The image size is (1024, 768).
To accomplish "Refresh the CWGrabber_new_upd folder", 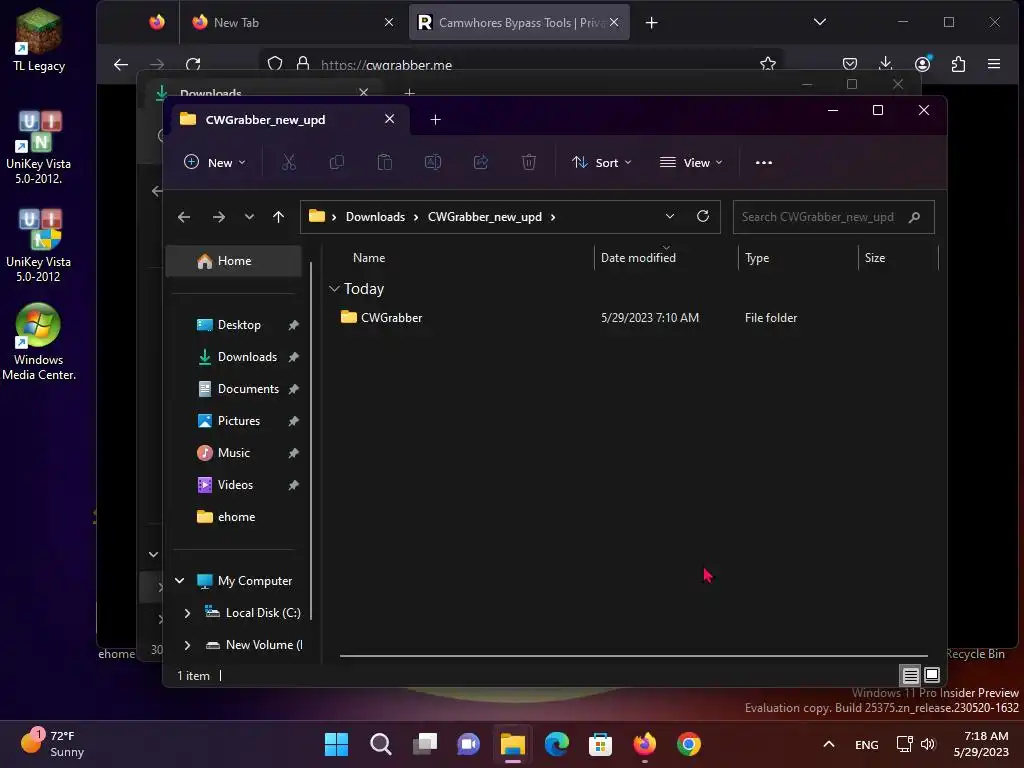I will tap(703, 216).
